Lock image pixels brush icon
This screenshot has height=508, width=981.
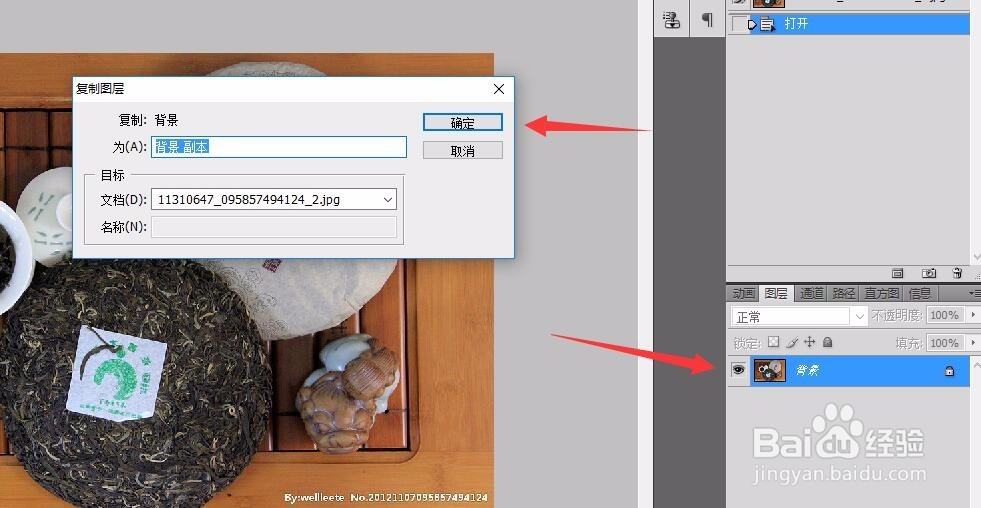pos(791,342)
